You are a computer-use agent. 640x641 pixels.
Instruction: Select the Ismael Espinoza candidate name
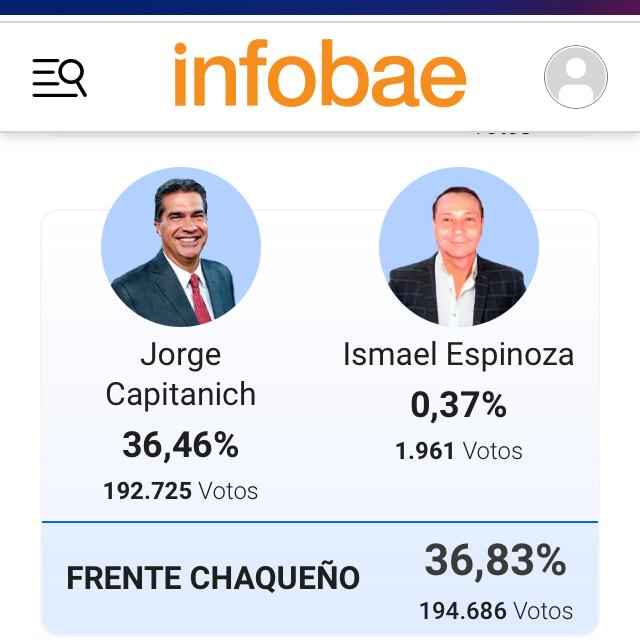(x=458, y=355)
